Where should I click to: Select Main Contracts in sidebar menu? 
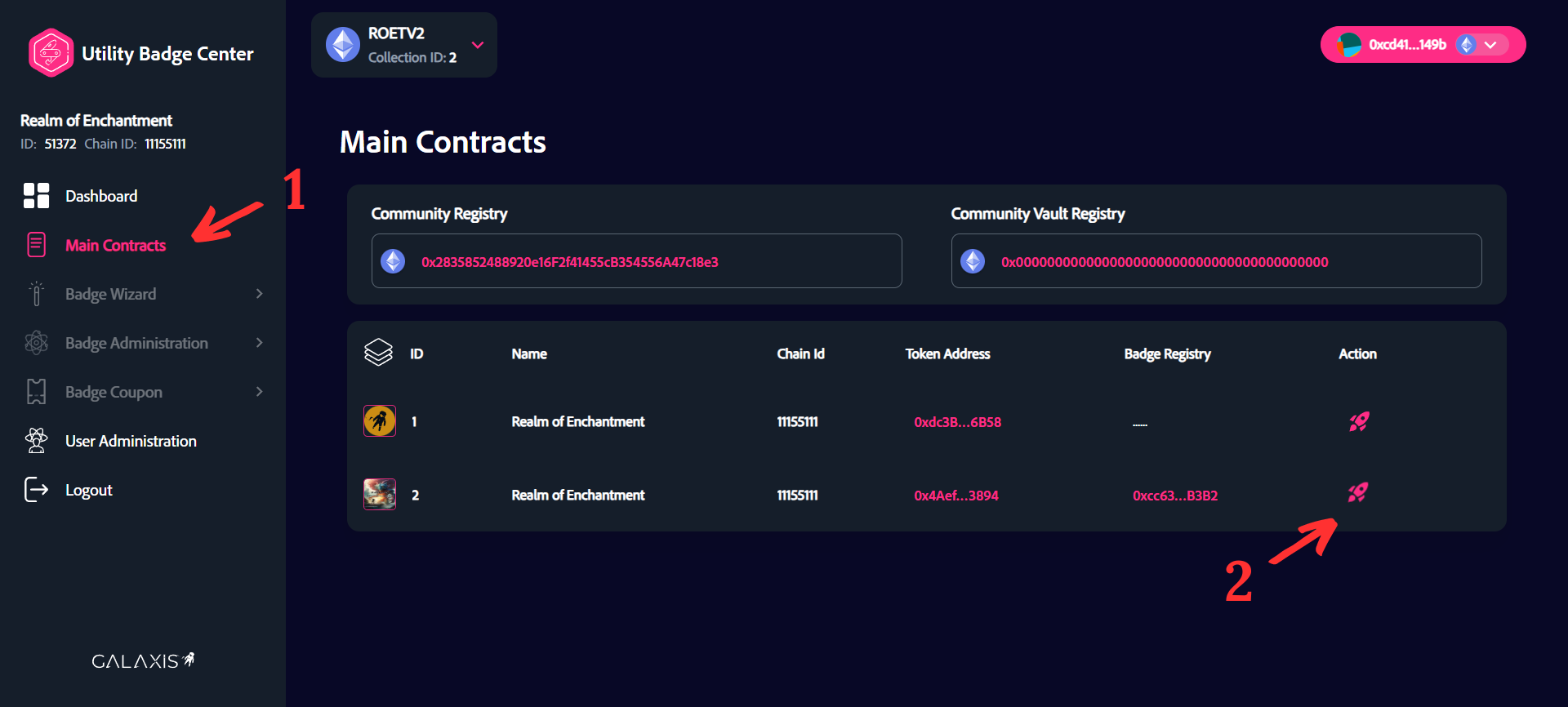click(x=115, y=246)
